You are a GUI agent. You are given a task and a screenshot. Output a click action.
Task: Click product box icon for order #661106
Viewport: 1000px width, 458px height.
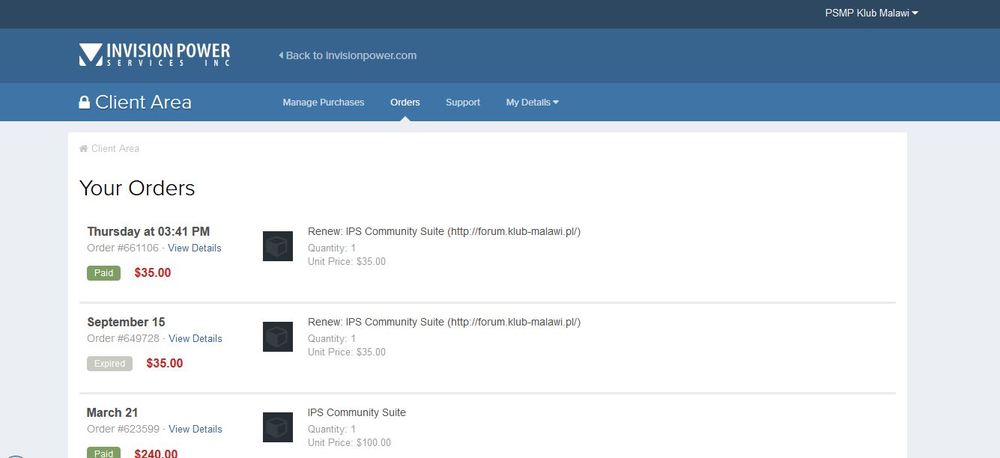pos(277,246)
